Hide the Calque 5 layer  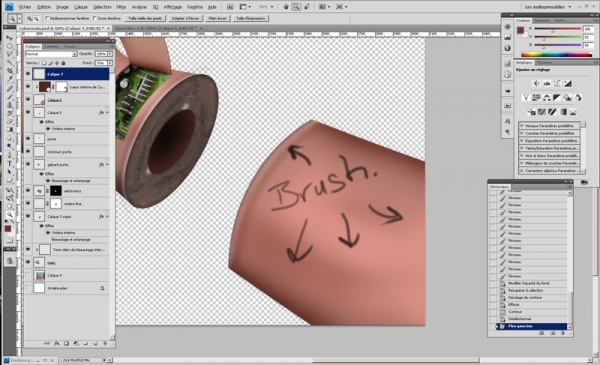tap(28, 112)
